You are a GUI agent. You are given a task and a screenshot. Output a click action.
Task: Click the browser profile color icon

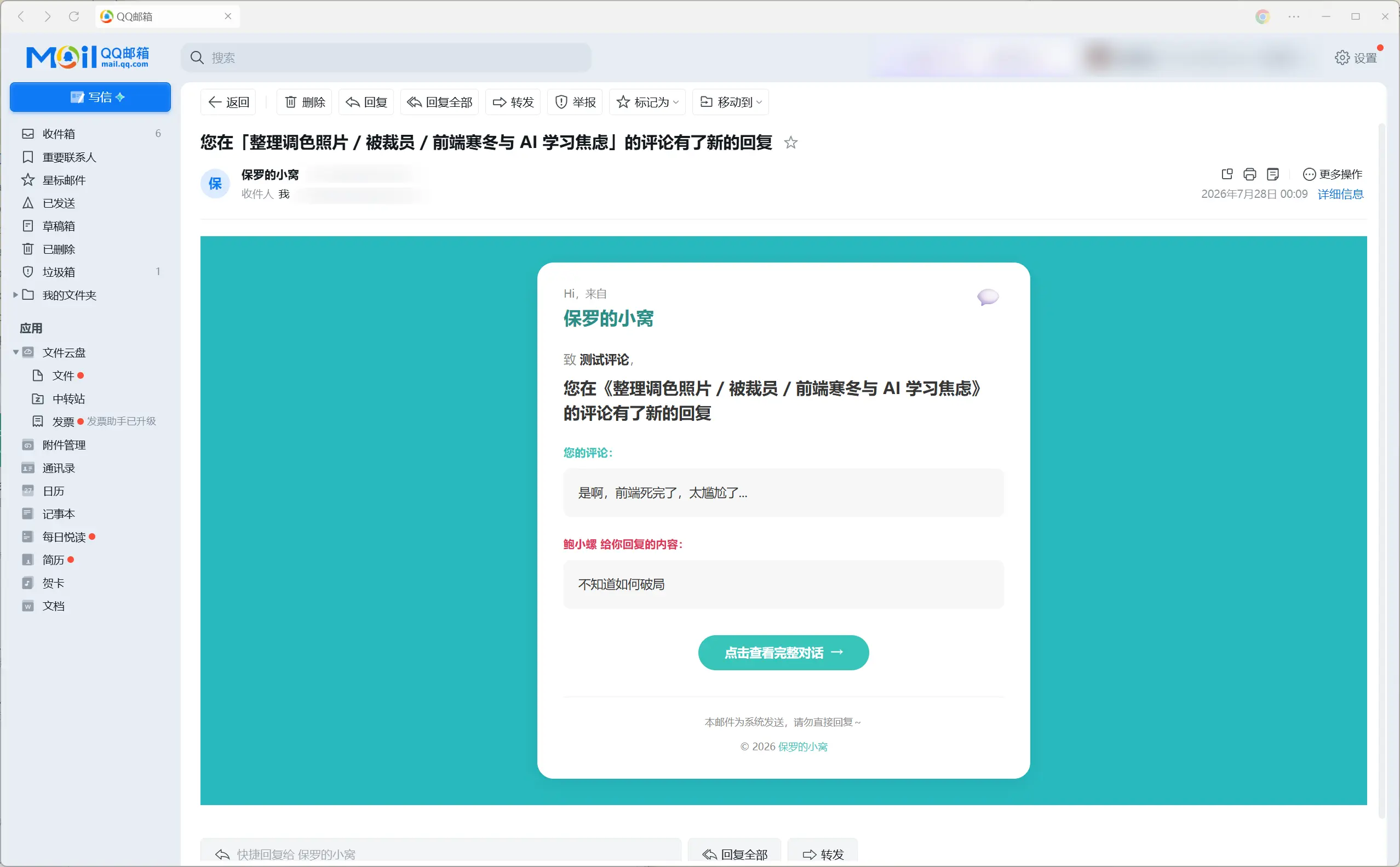coord(1263,16)
